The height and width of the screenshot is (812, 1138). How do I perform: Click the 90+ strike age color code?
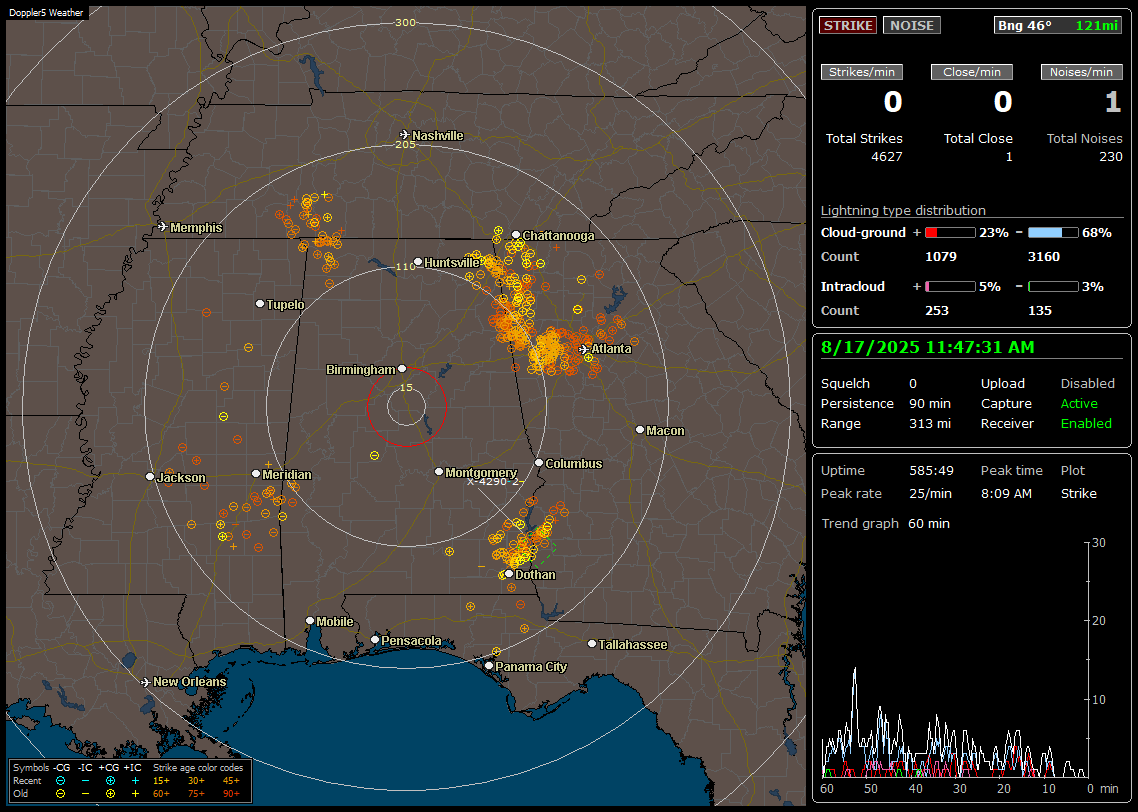point(231,794)
